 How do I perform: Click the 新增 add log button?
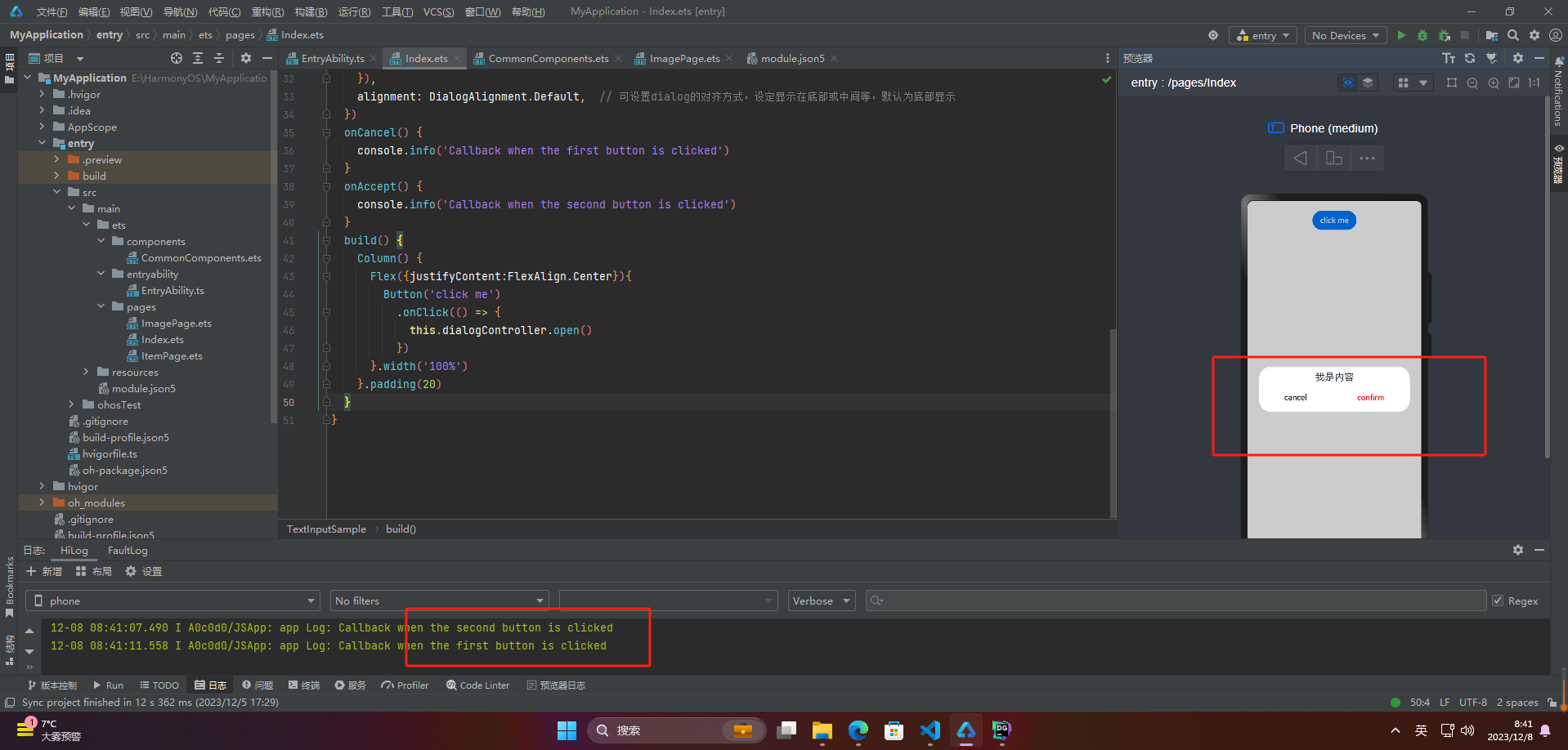click(44, 571)
